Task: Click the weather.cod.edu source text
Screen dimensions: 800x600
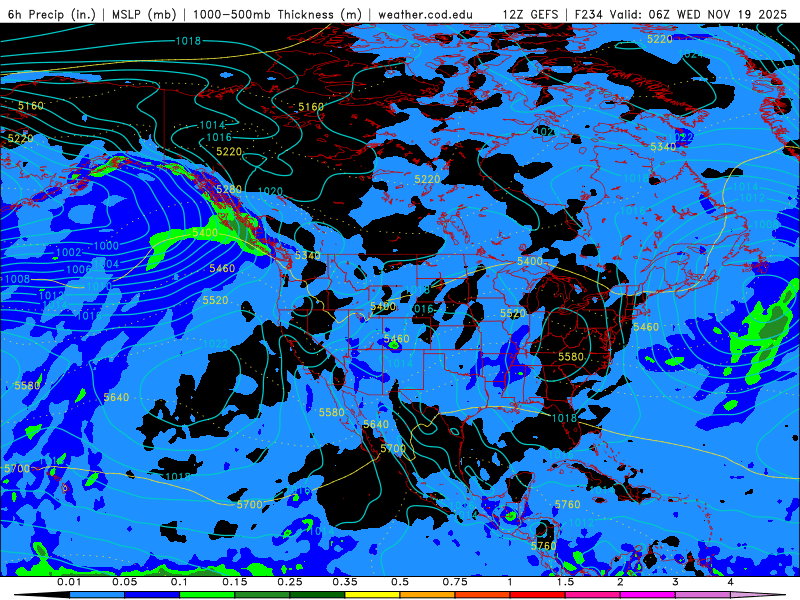Action: [426, 15]
